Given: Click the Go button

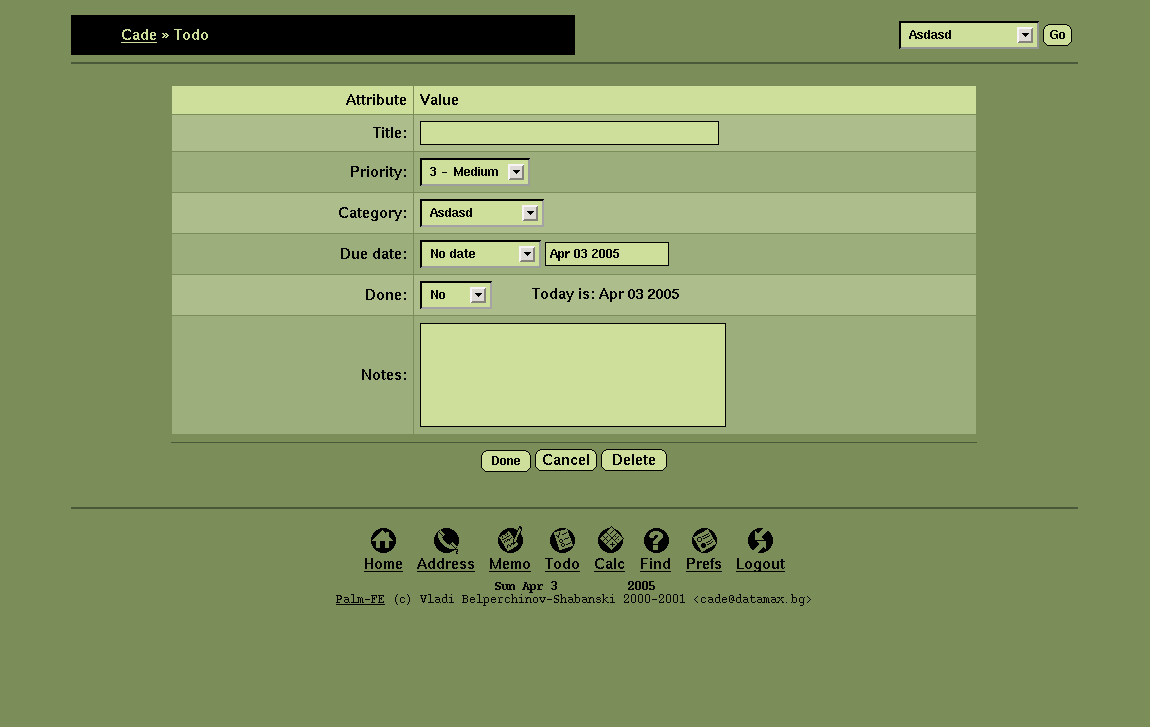Looking at the screenshot, I should click(1058, 35).
